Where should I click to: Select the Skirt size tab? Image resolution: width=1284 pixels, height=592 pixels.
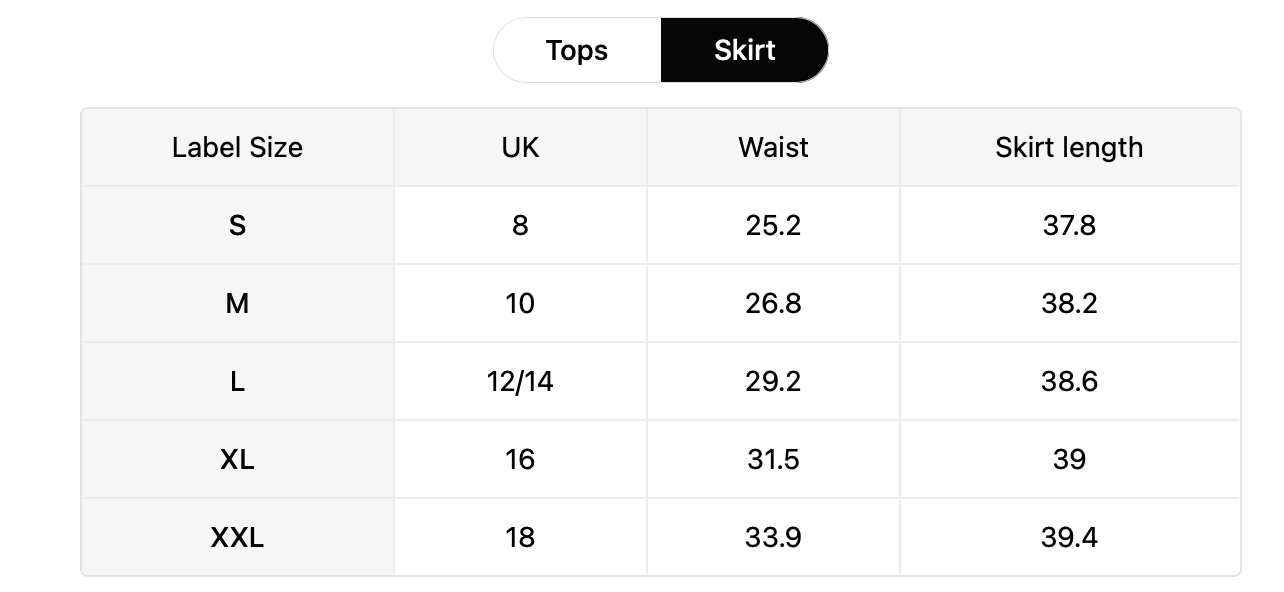744,50
